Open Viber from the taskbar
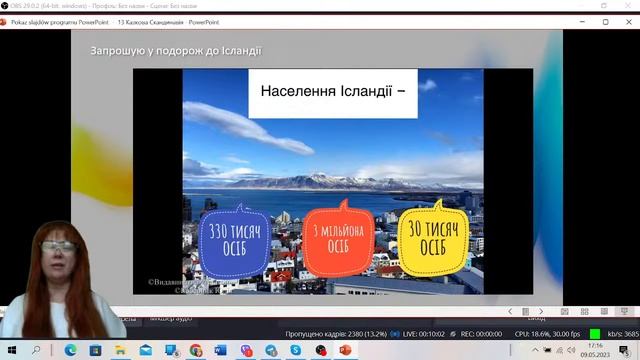Image resolution: width=640 pixels, height=360 pixels. tap(246, 350)
